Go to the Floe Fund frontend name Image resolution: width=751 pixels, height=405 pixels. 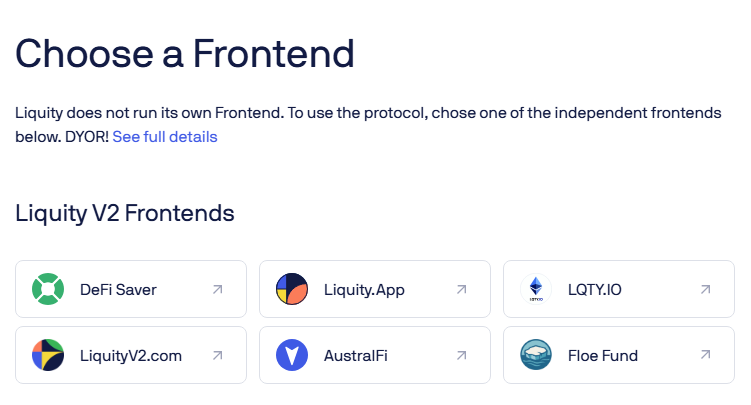[602, 355]
